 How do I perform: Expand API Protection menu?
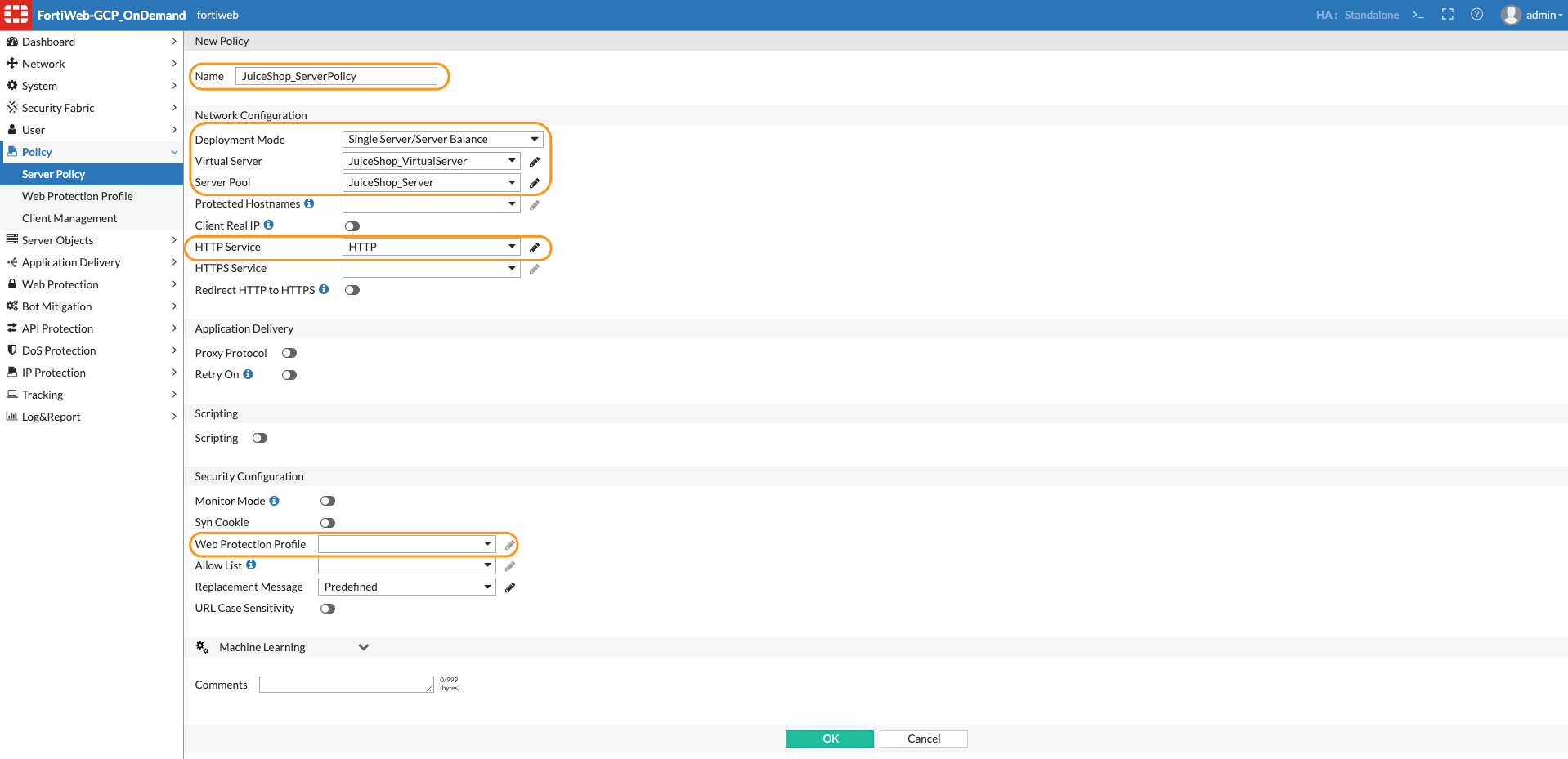[92, 328]
